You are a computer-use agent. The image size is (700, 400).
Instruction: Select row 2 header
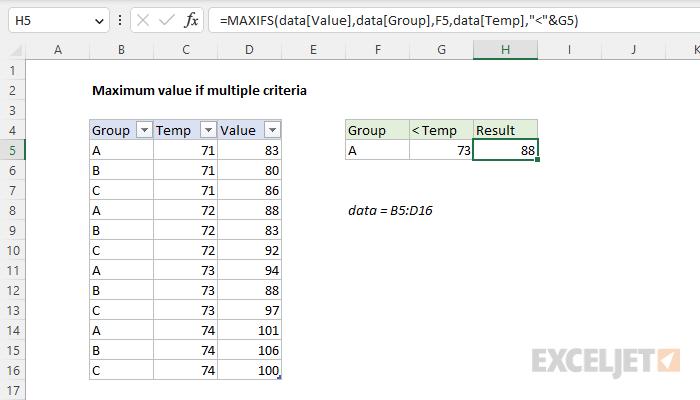[12, 91]
